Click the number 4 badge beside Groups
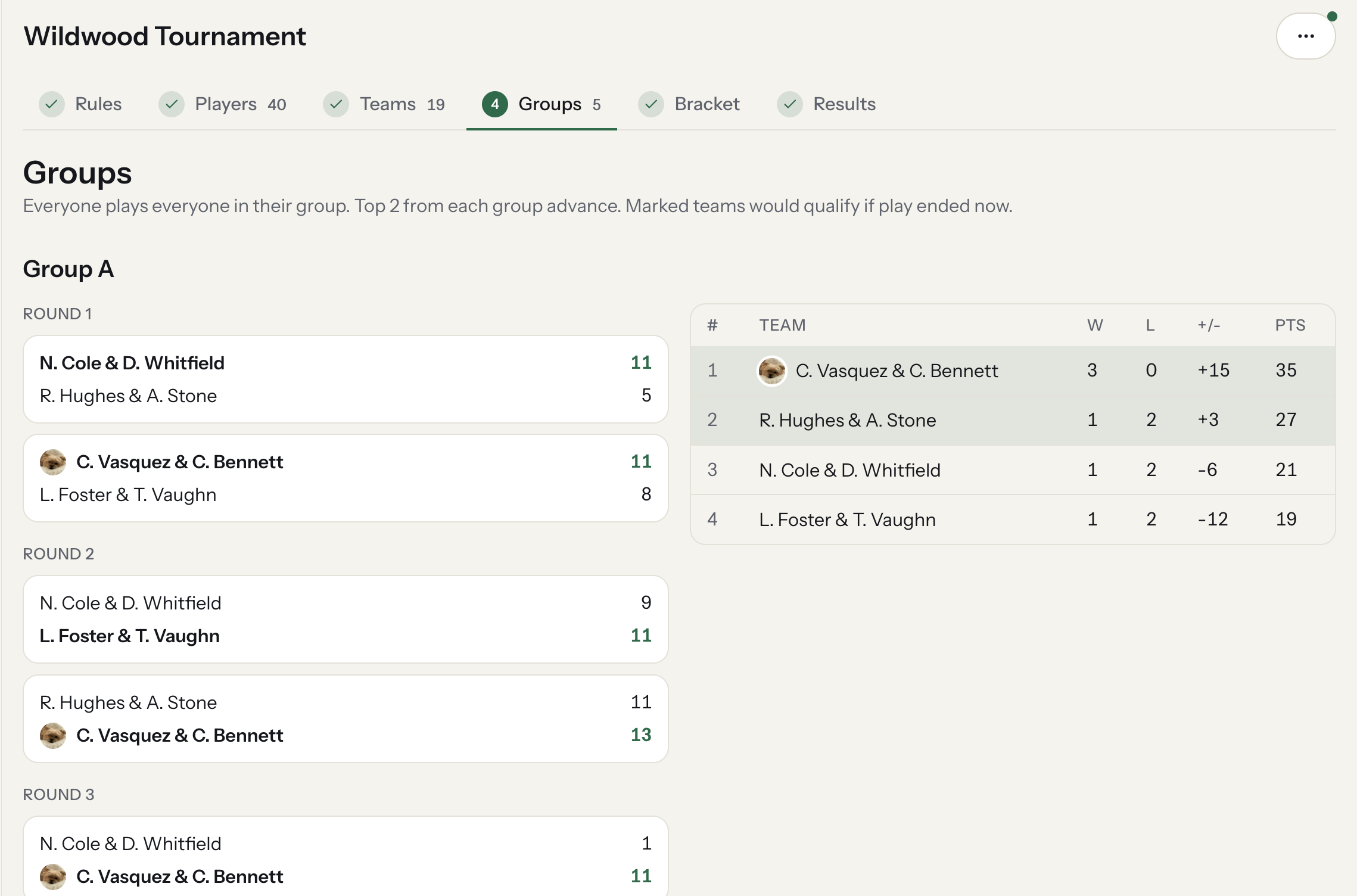 495,104
